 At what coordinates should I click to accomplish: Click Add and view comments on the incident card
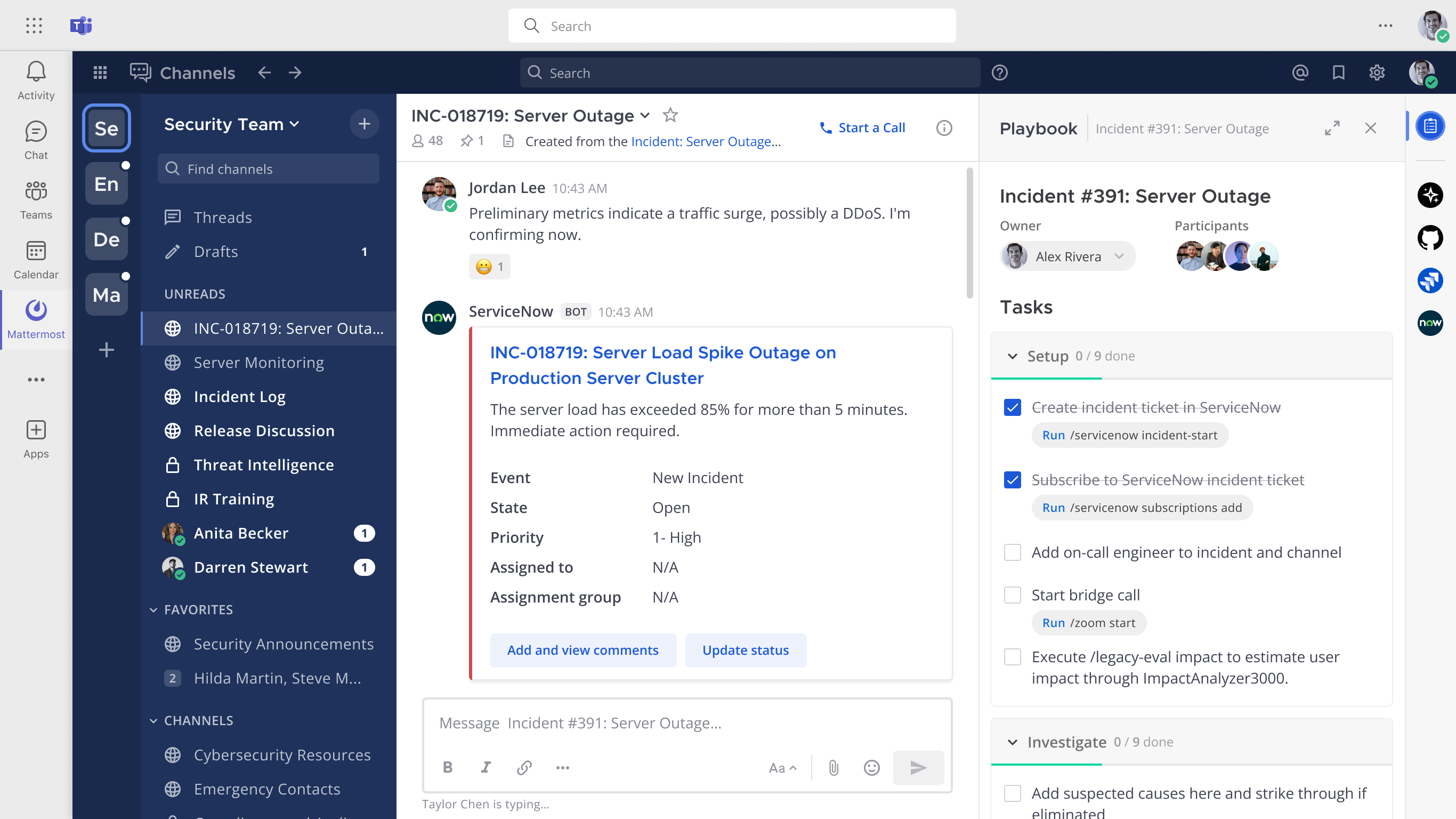point(583,651)
